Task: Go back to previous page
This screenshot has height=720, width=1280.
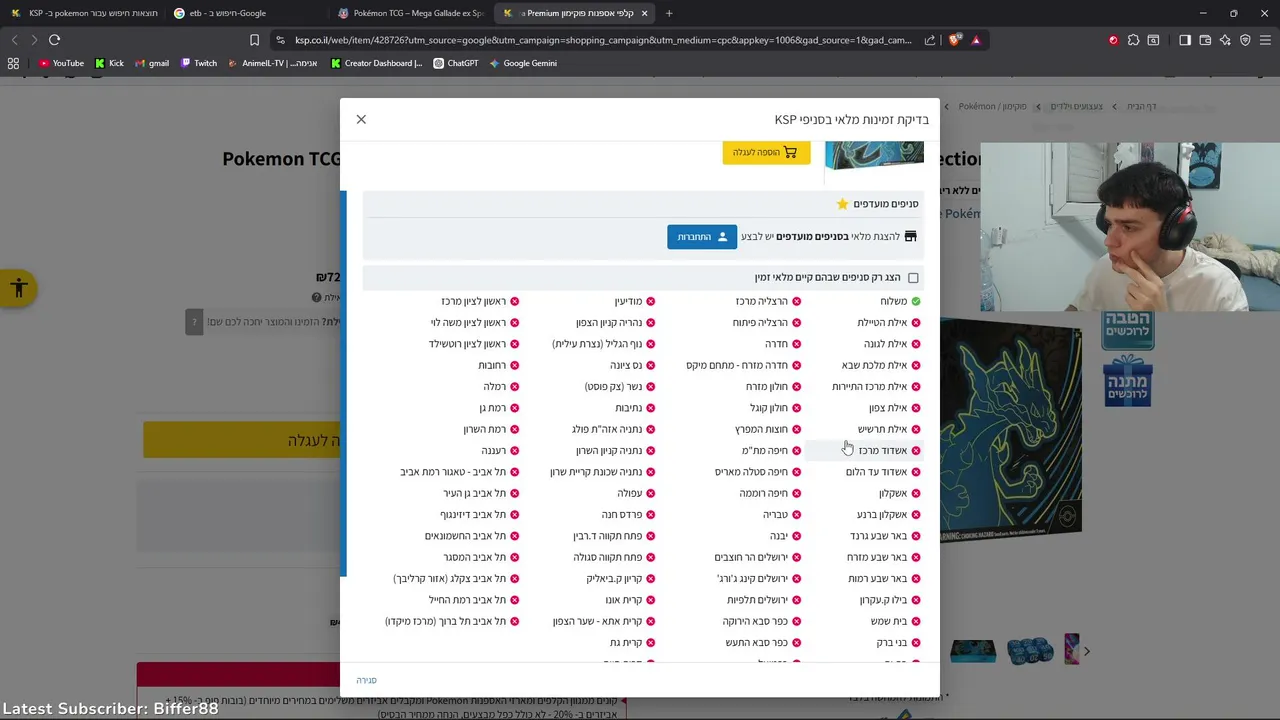Action: pyautogui.click(x=14, y=40)
